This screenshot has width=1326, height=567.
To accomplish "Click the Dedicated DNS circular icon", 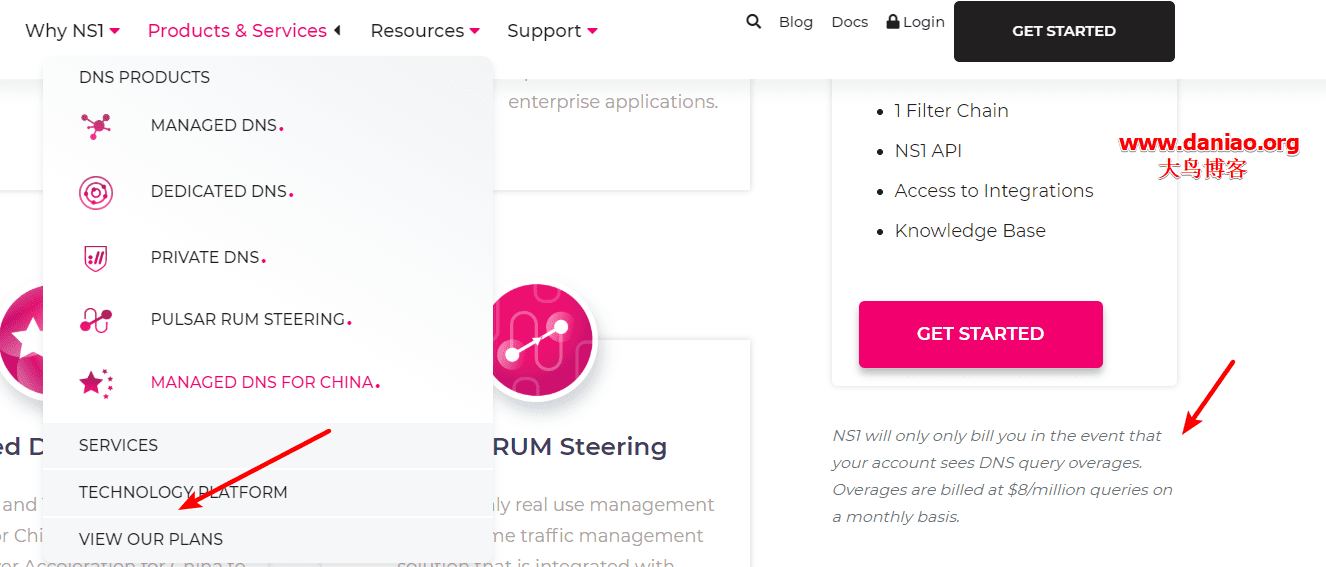I will click(96, 192).
